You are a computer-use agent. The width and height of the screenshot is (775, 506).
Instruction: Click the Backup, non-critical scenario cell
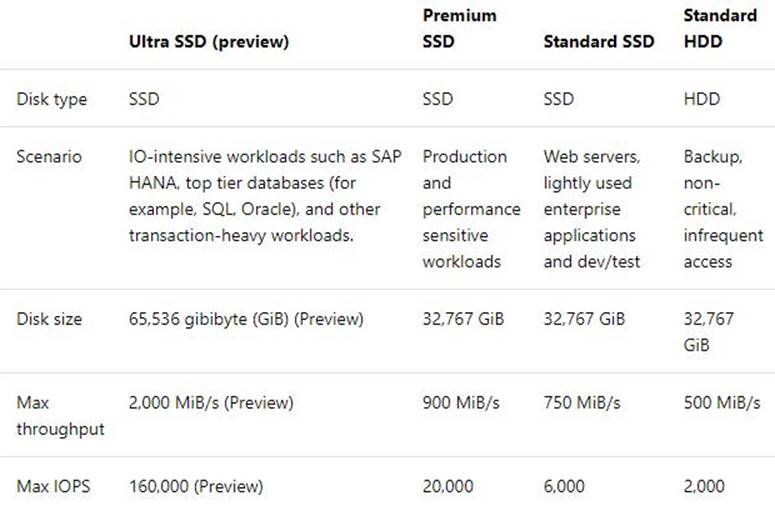(x=722, y=209)
